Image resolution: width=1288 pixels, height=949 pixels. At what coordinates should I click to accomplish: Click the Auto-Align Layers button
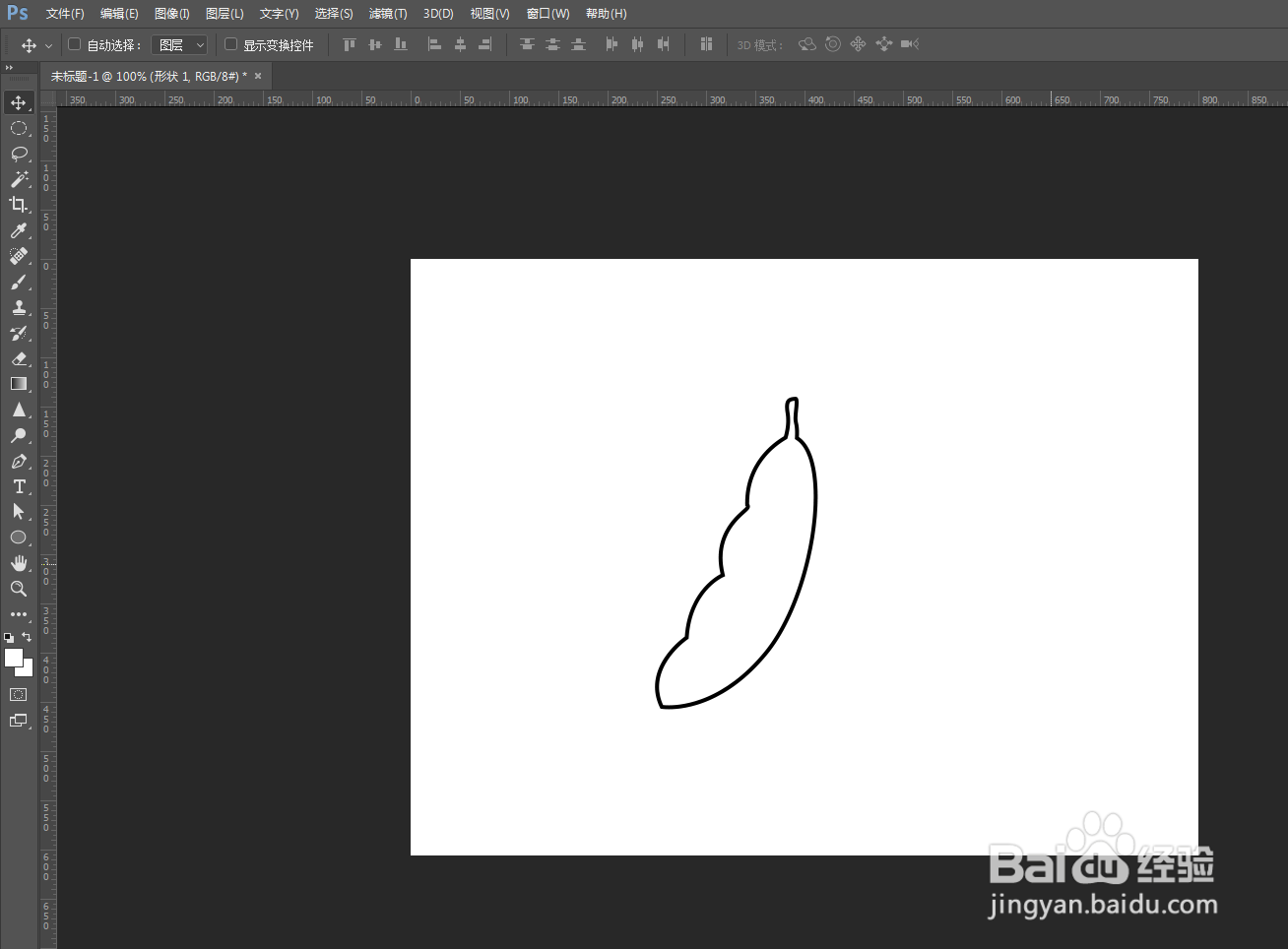tap(706, 44)
